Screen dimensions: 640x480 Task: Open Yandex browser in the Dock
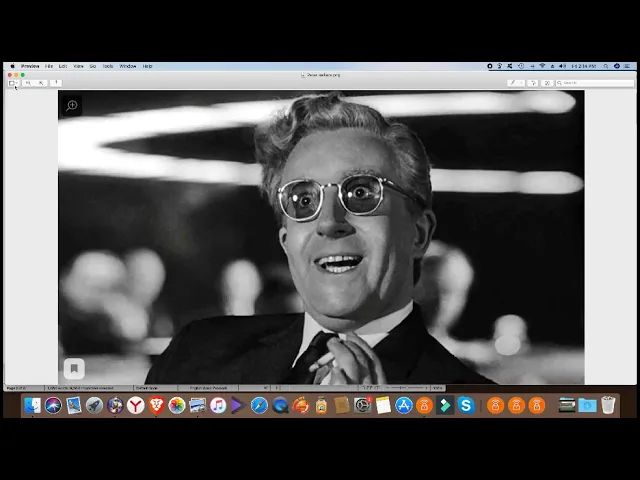136,405
